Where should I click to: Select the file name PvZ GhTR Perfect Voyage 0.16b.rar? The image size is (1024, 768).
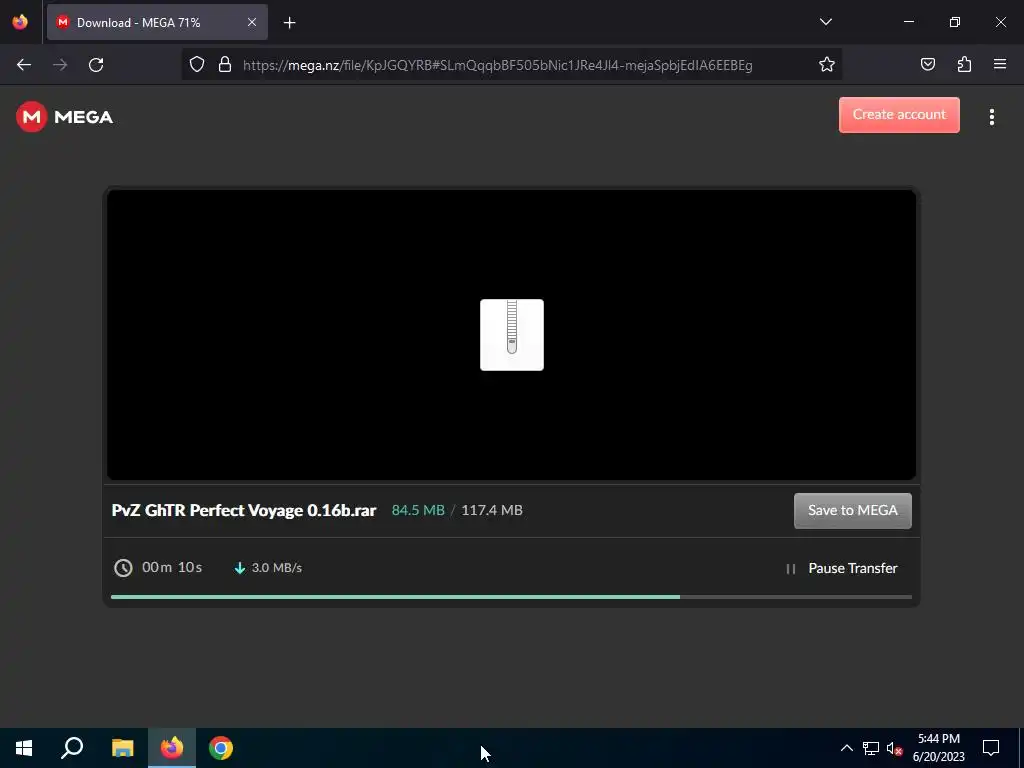point(244,510)
